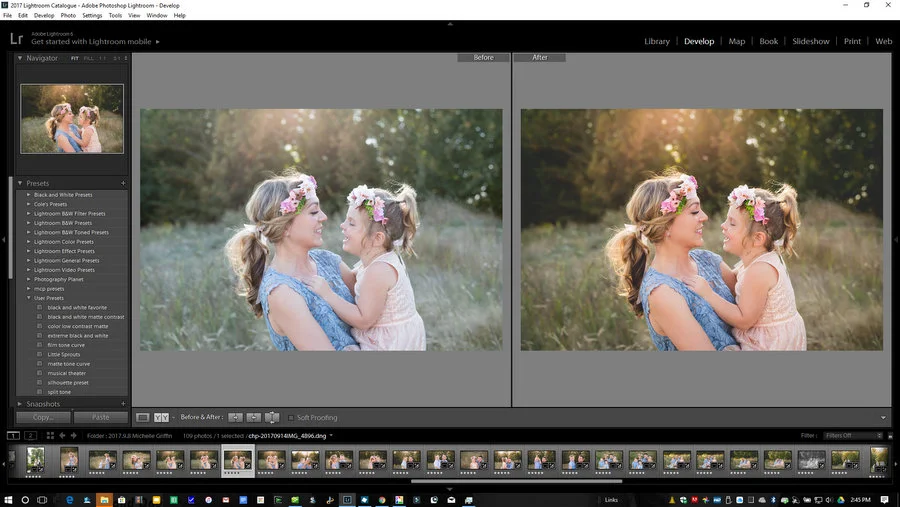Switch to the Library module
The image size is (900, 507).
click(657, 41)
